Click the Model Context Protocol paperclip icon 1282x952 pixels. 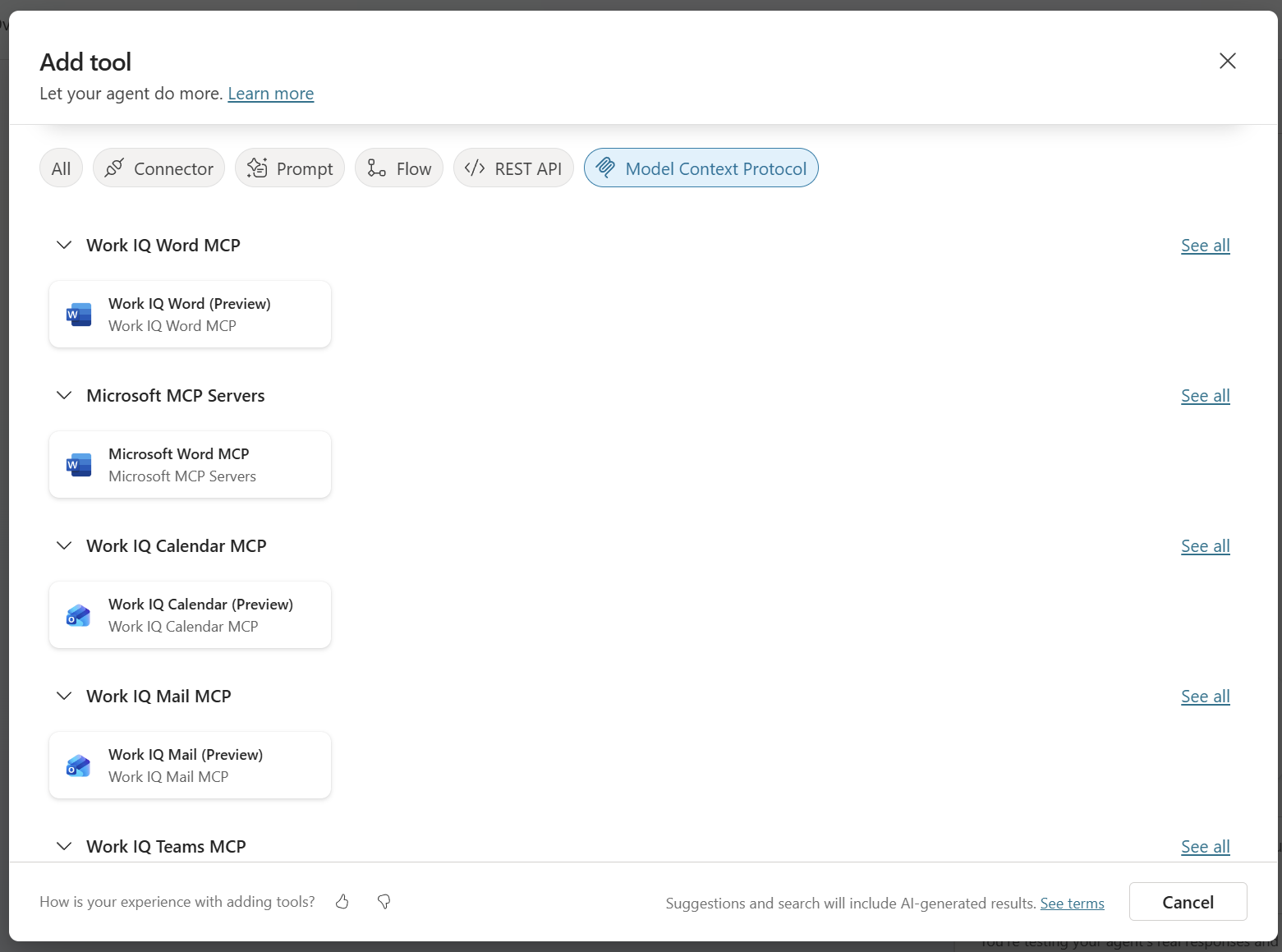[x=607, y=168]
